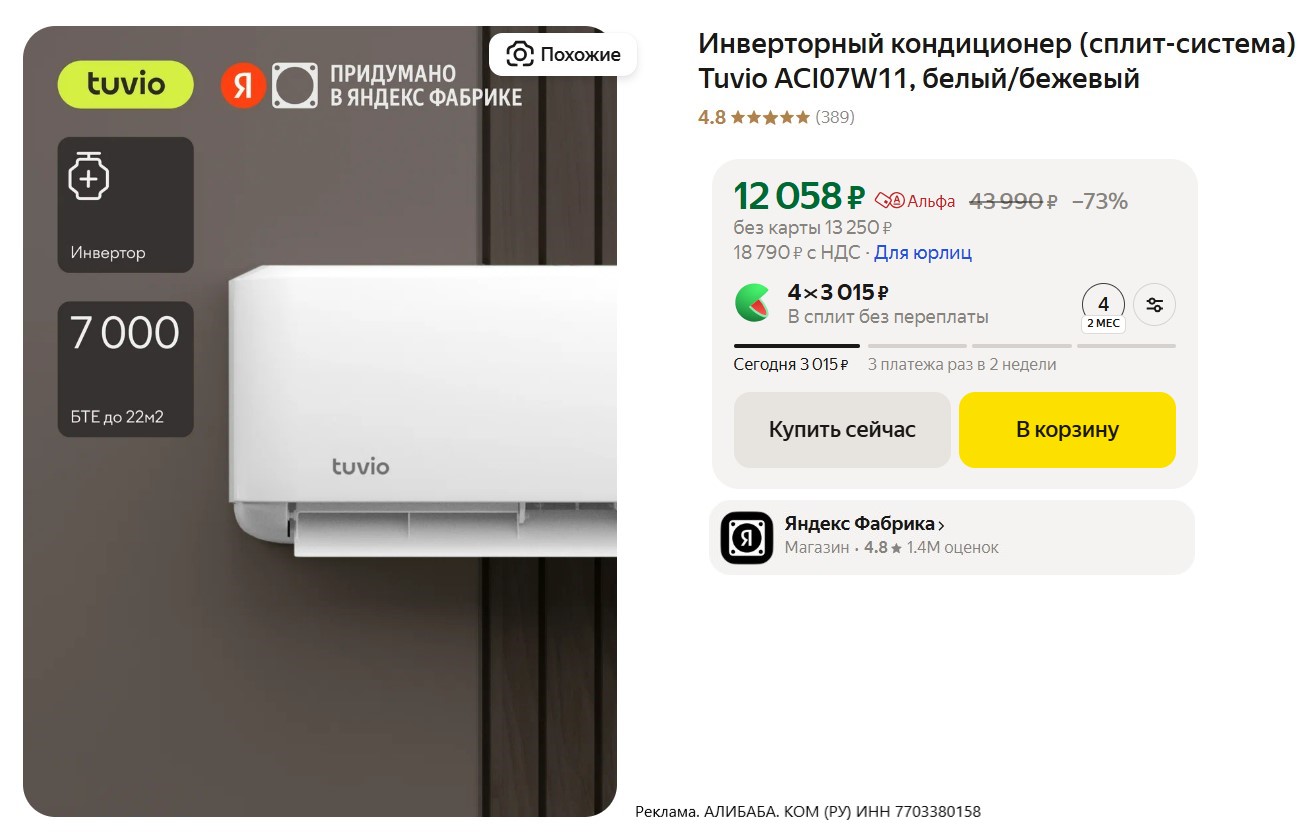Click the red Яндекс Я circle logo
Screen dimensions: 1310x835
pos(243,85)
